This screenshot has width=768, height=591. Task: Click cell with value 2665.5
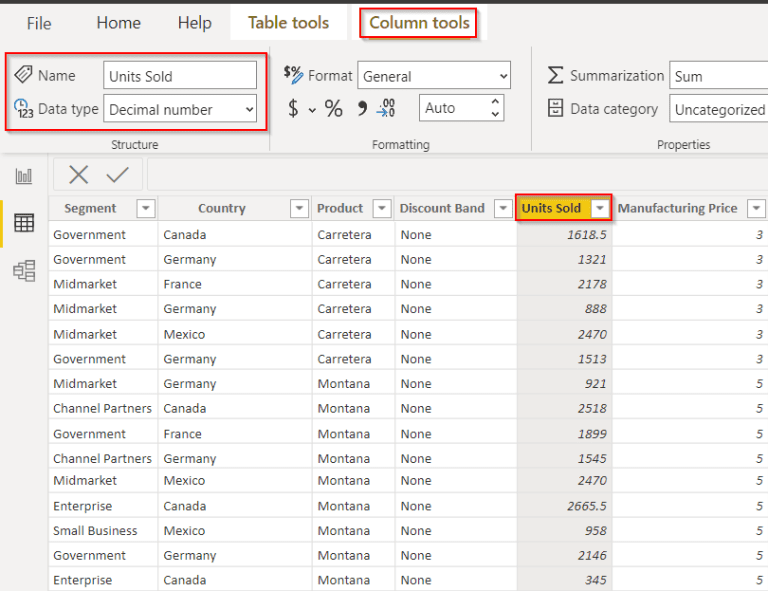point(565,506)
